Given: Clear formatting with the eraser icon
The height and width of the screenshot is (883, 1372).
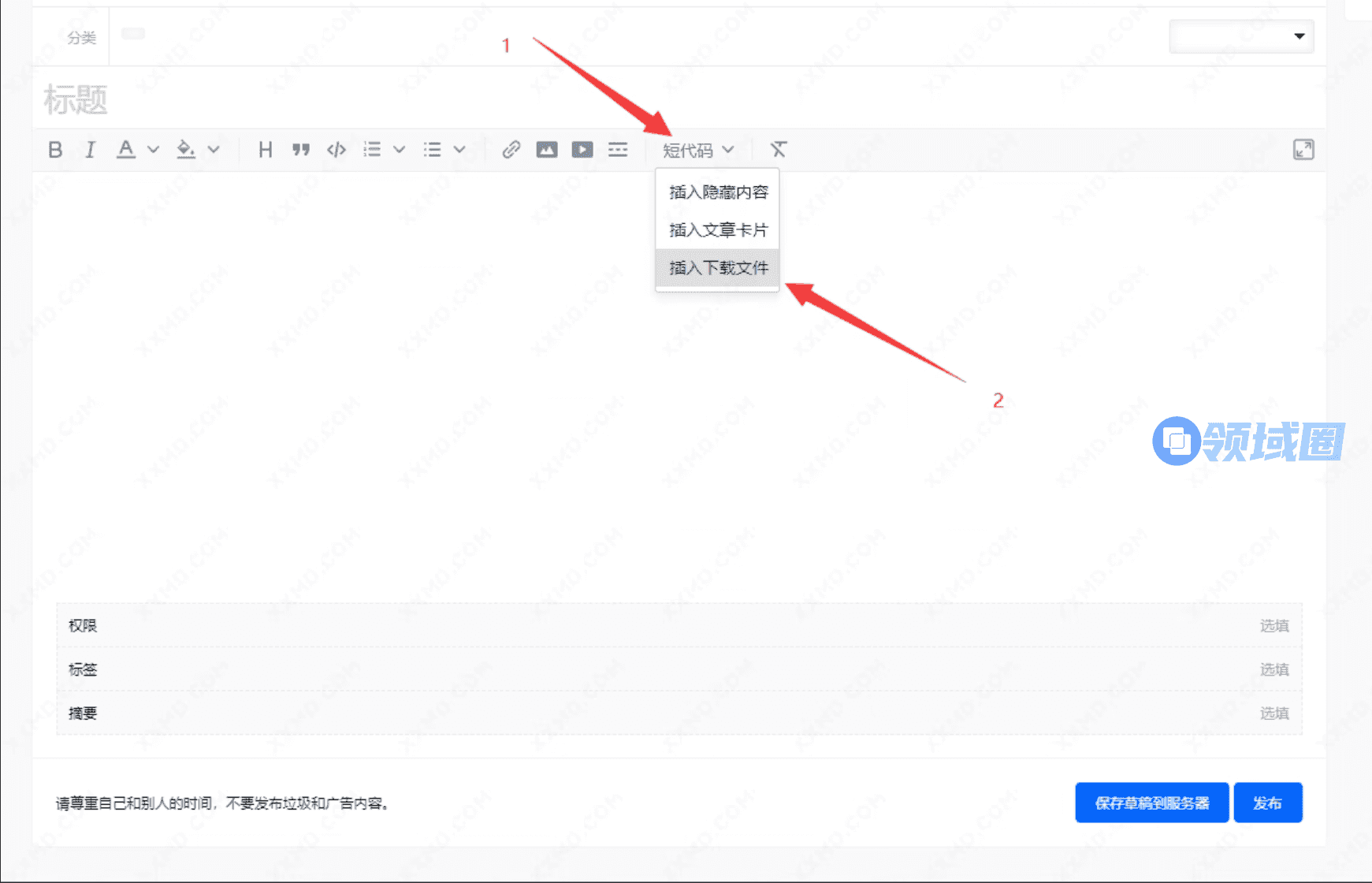Looking at the screenshot, I should point(779,150).
